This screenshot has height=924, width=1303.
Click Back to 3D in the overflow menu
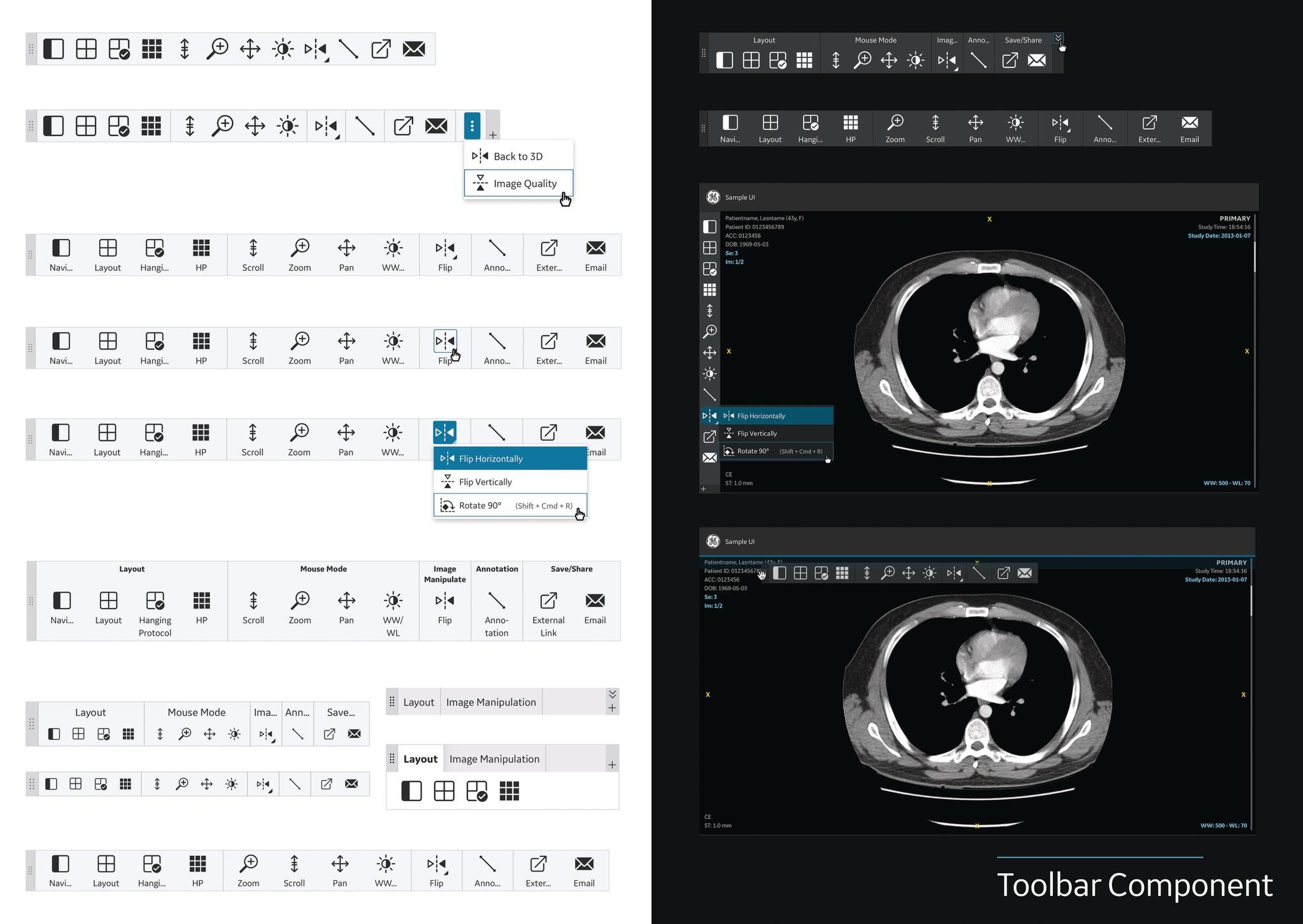(519, 155)
